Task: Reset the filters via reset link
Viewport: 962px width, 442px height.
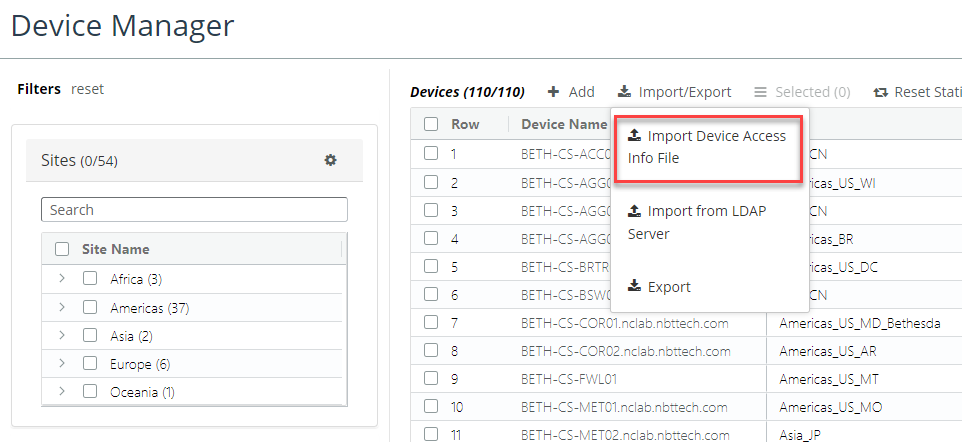Action: [87, 89]
